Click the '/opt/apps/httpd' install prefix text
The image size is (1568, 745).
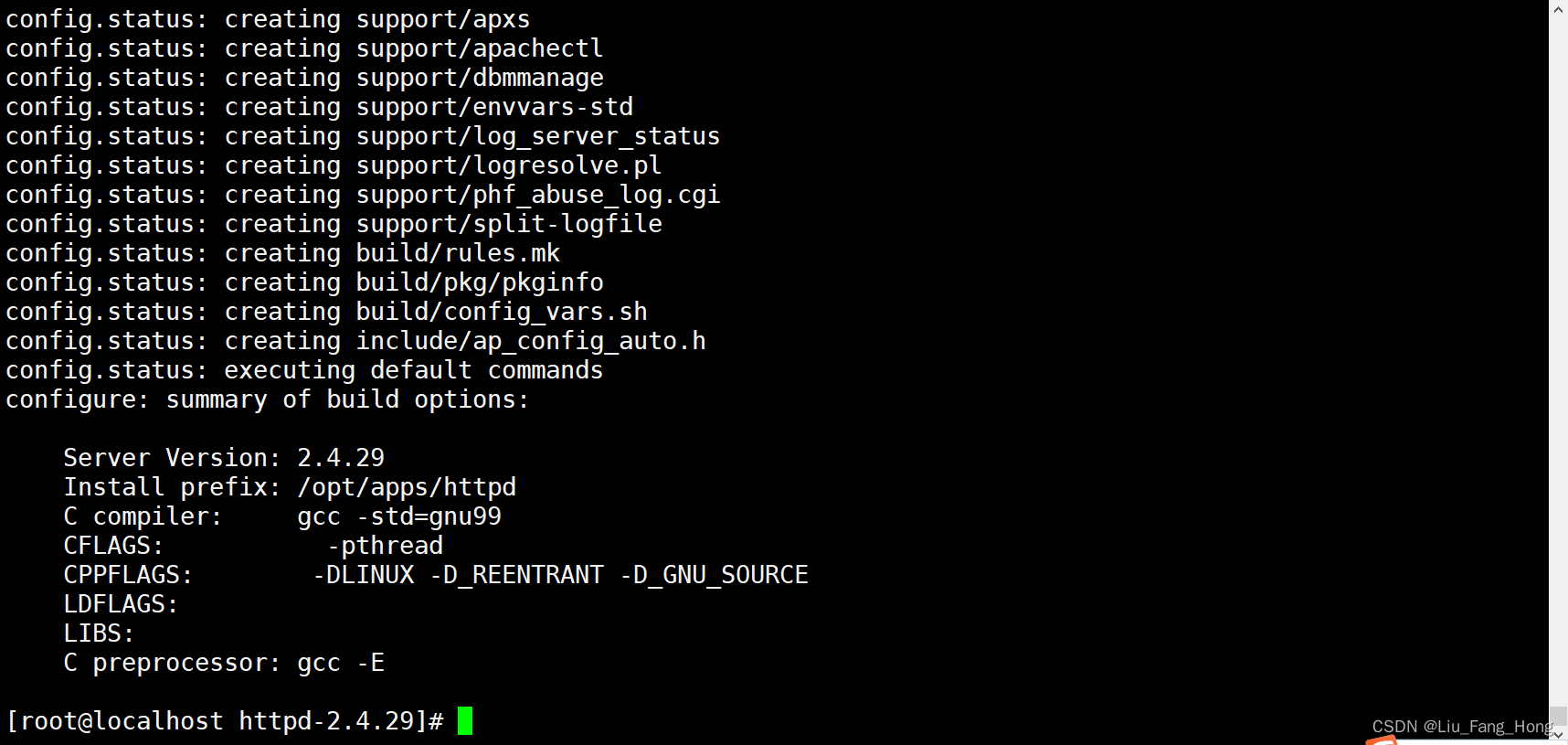click(x=407, y=487)
